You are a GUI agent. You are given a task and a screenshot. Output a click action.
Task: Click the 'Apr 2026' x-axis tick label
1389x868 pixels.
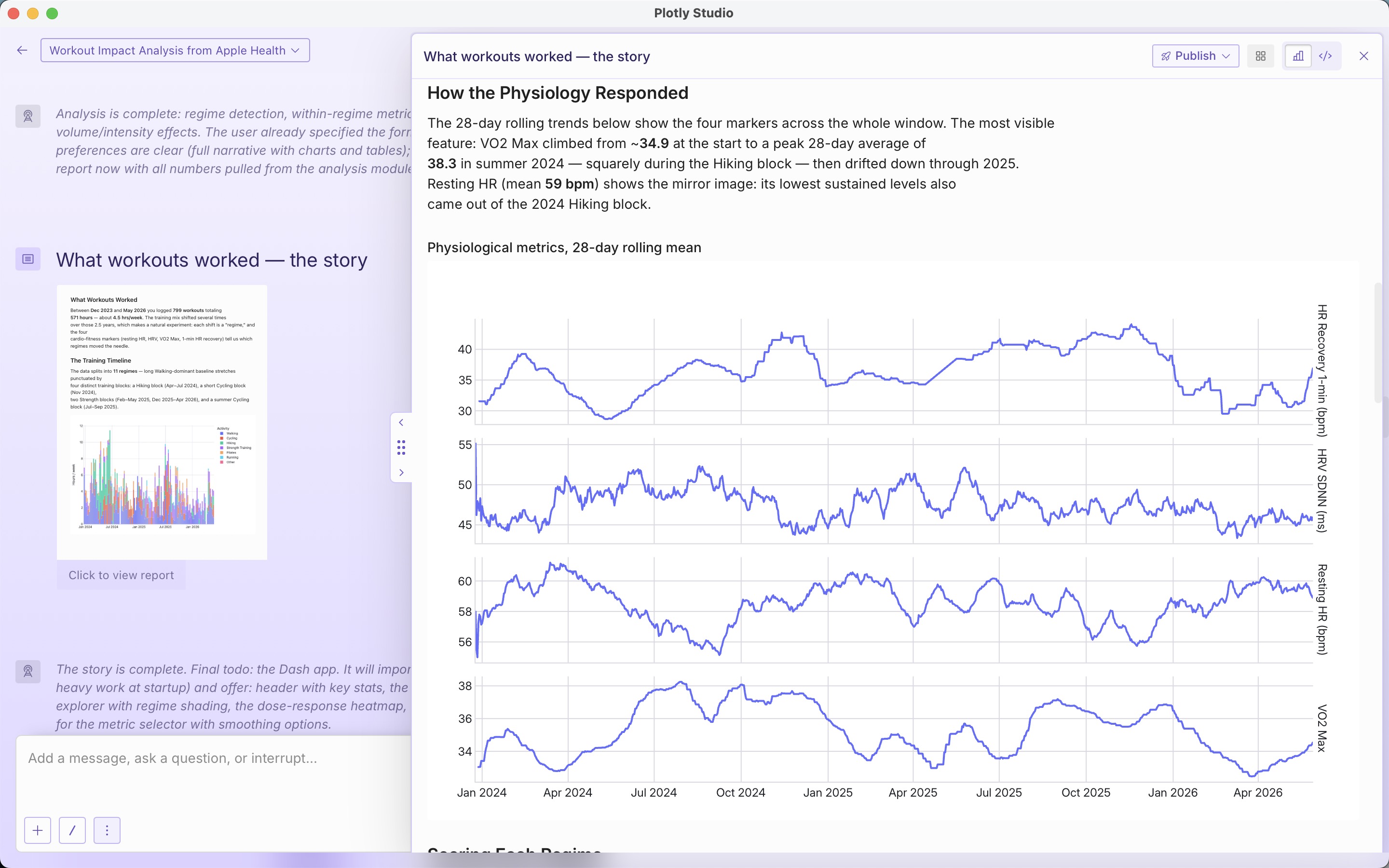[1257, 793]
